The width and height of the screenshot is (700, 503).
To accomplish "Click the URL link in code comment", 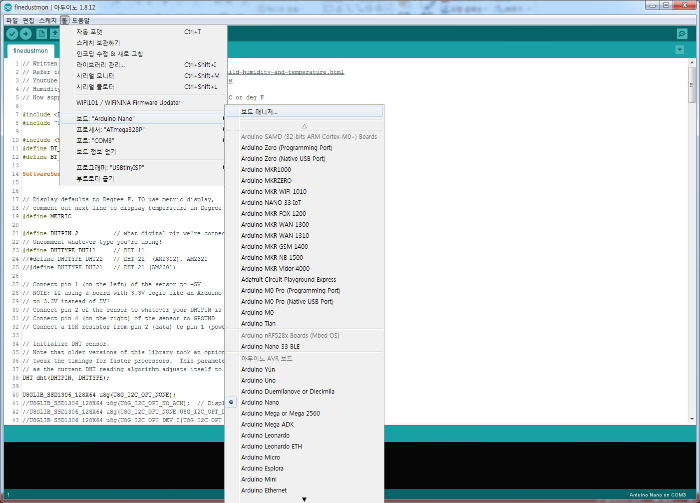I will tap(286, 72).
